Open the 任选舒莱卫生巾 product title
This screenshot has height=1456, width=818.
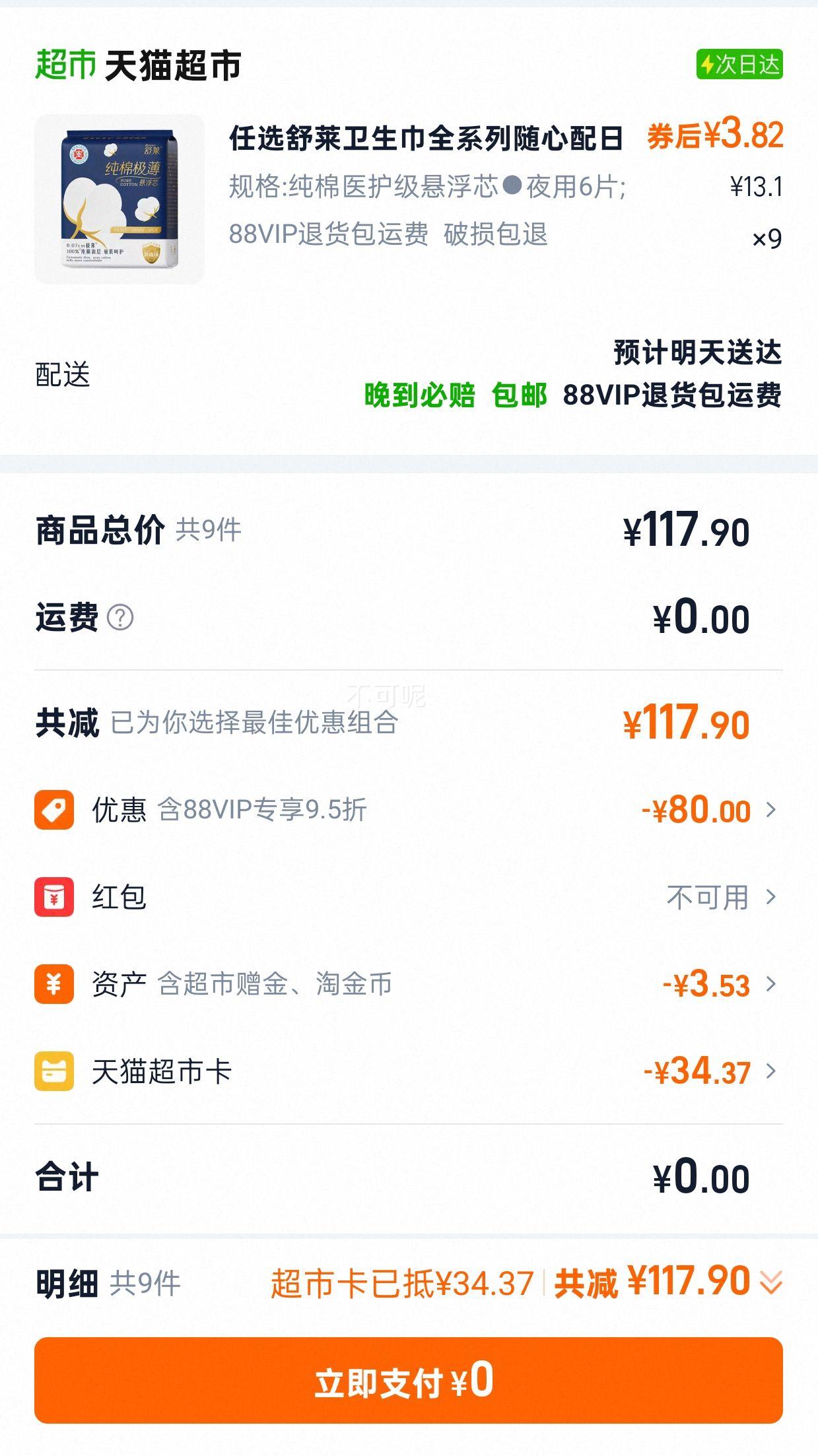click(426, 139)
